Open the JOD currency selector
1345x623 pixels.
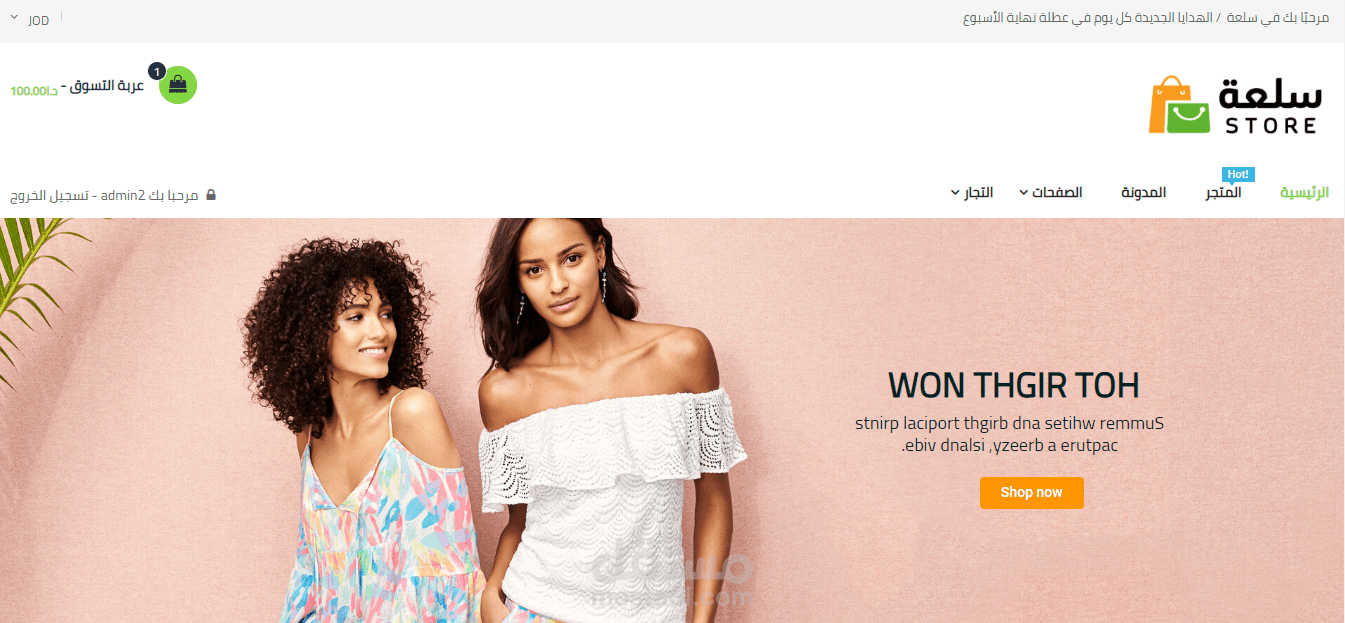(31, 20)
